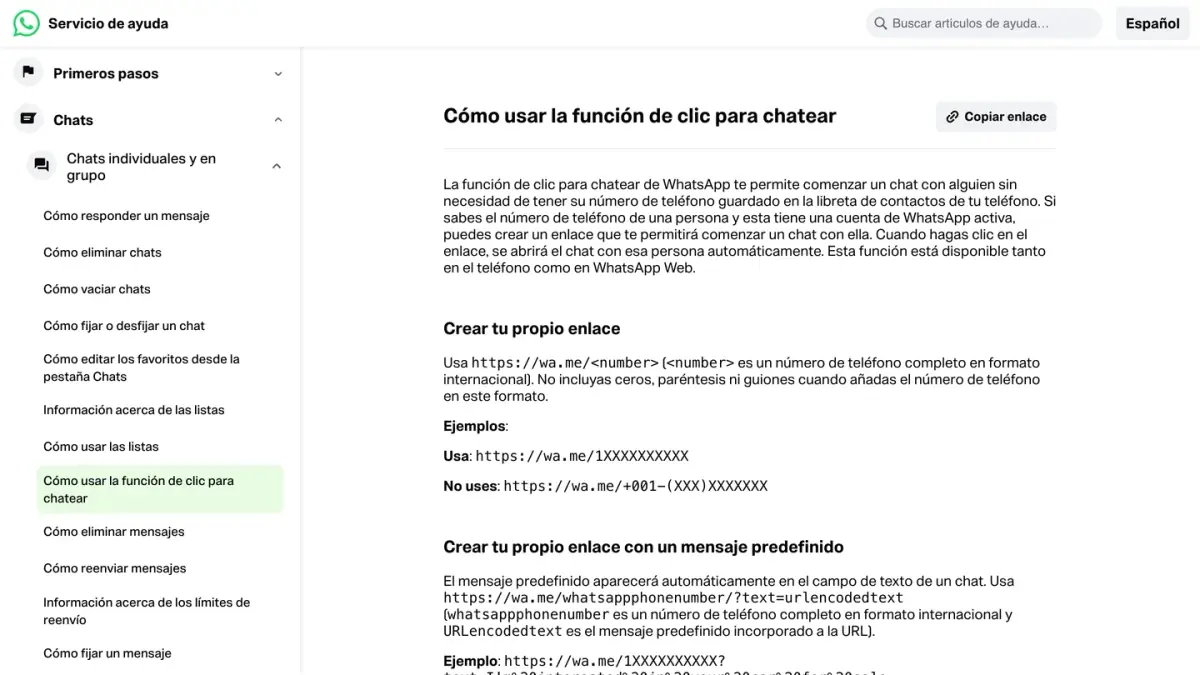Viewport: 1200px width, 675px height.
Task: Click the https://wa.me/+001-(XXX)XXXXXXX example
Action: [x=635, y=486]
